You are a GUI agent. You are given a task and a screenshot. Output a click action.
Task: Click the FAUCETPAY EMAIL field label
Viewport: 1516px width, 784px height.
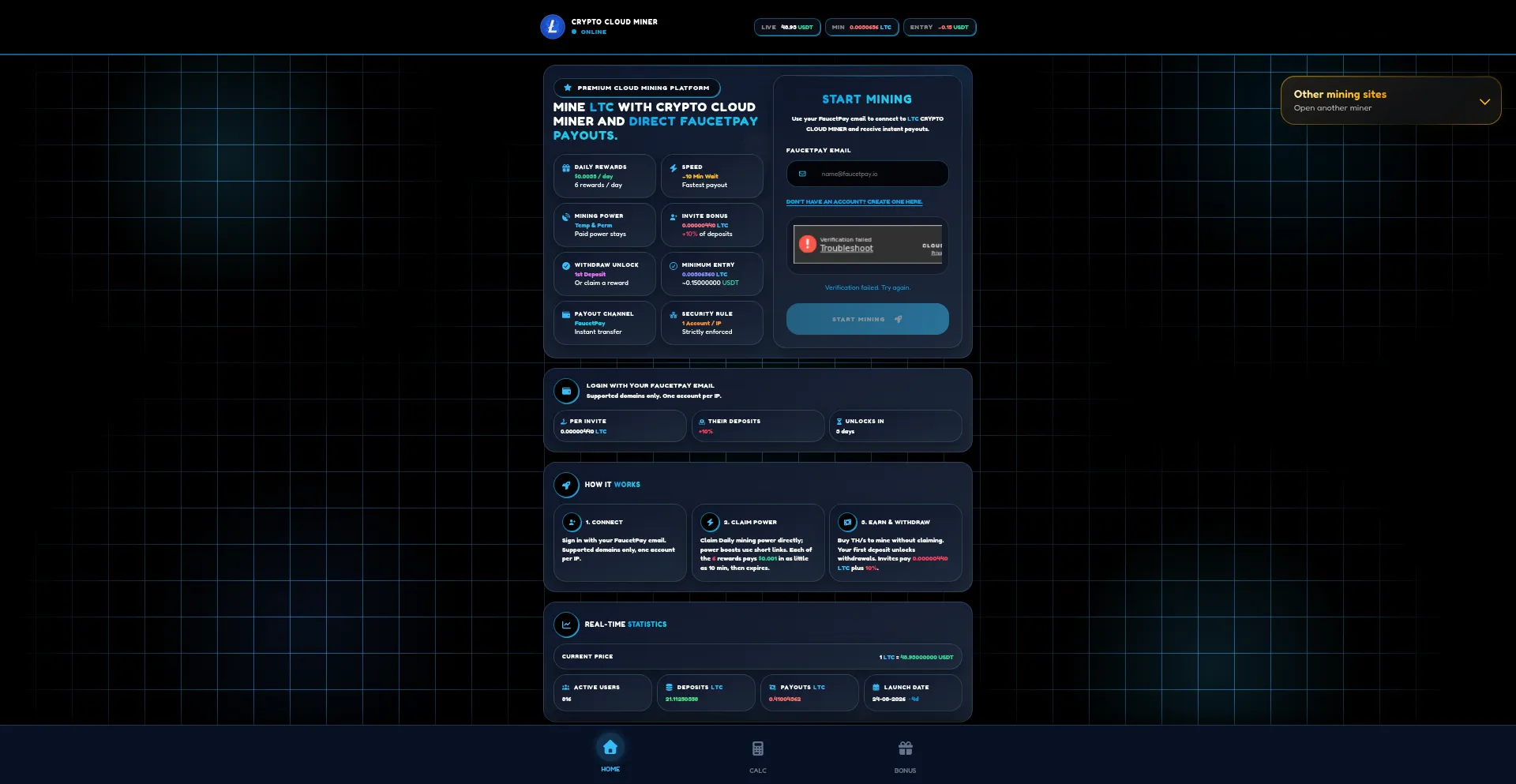(x=819, y=151)
